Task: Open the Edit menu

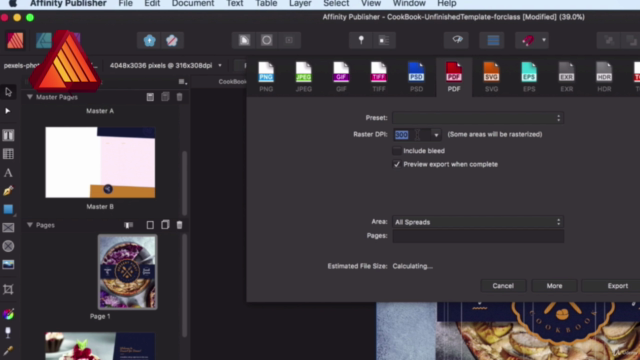Action: pyautogui.click(x=152, y=4)
